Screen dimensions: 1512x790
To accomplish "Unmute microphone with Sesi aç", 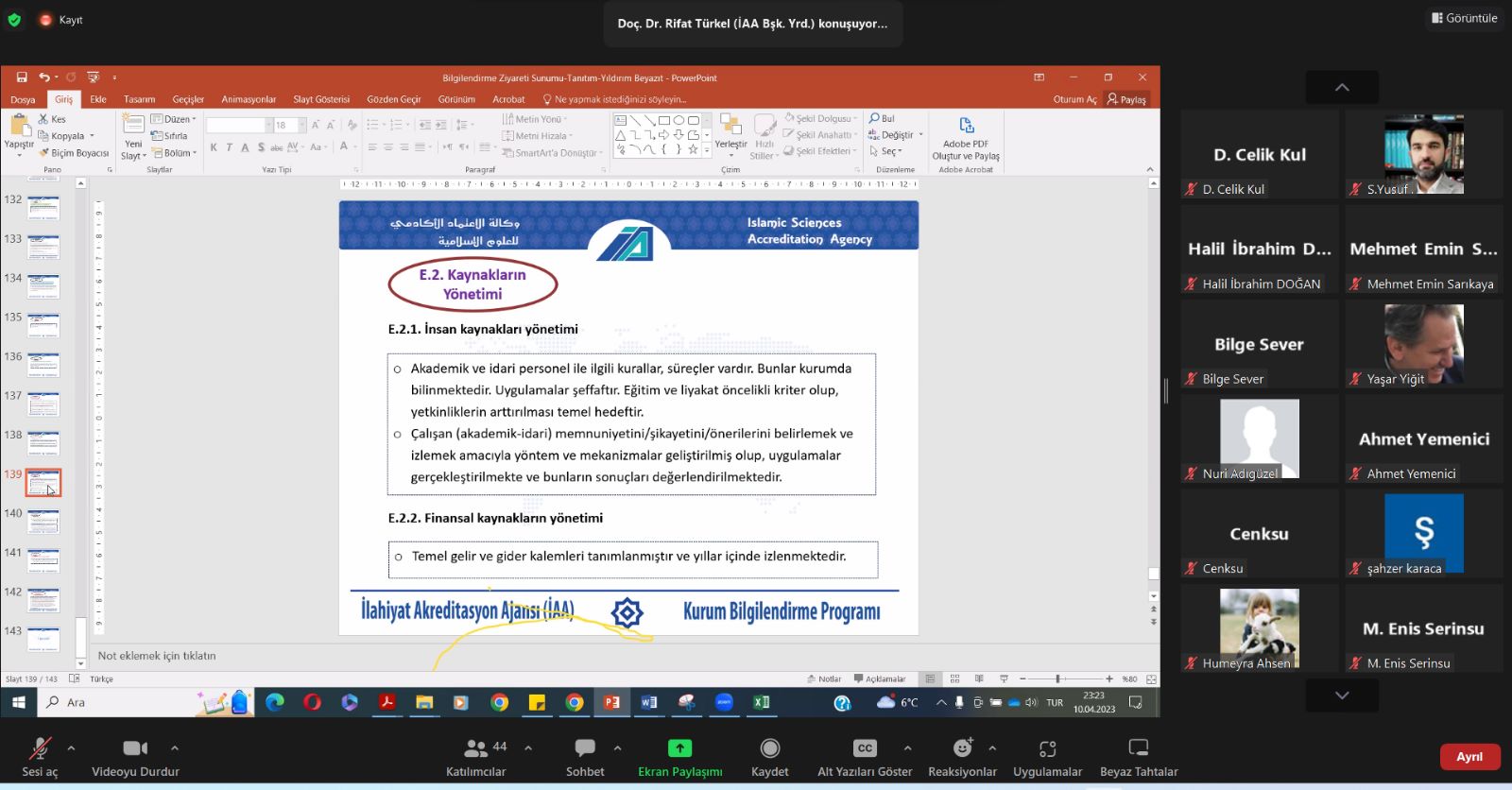I will 40,755.
